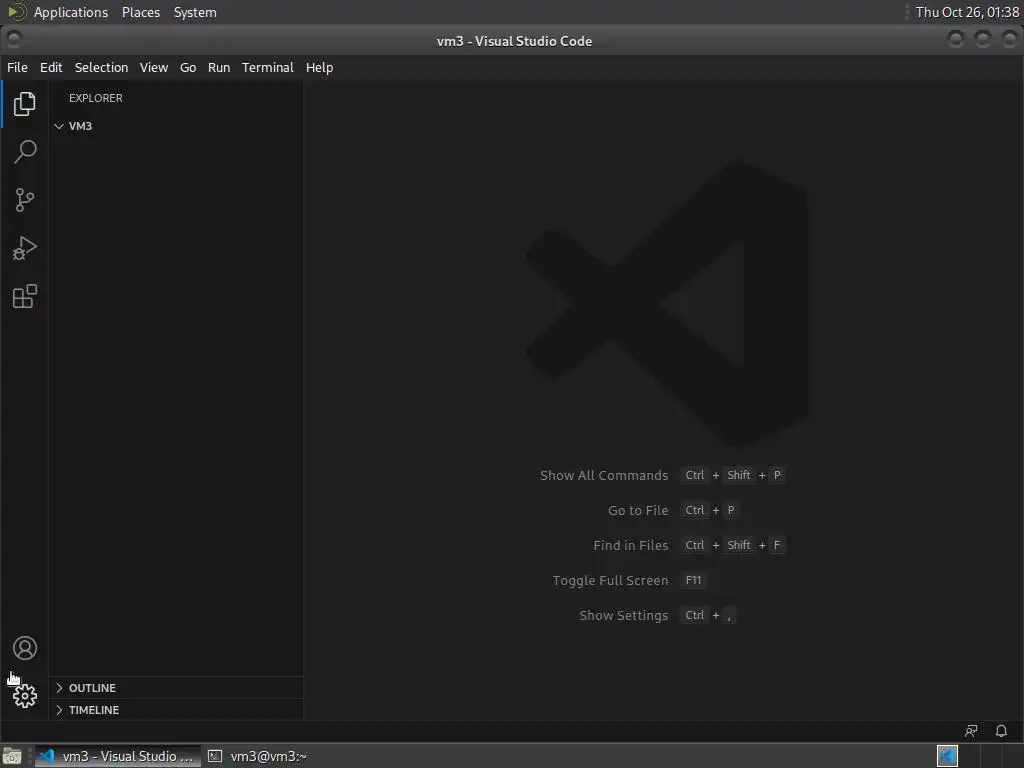Open the Manage gear menu

pyautogui.click(x=25, y=696)
